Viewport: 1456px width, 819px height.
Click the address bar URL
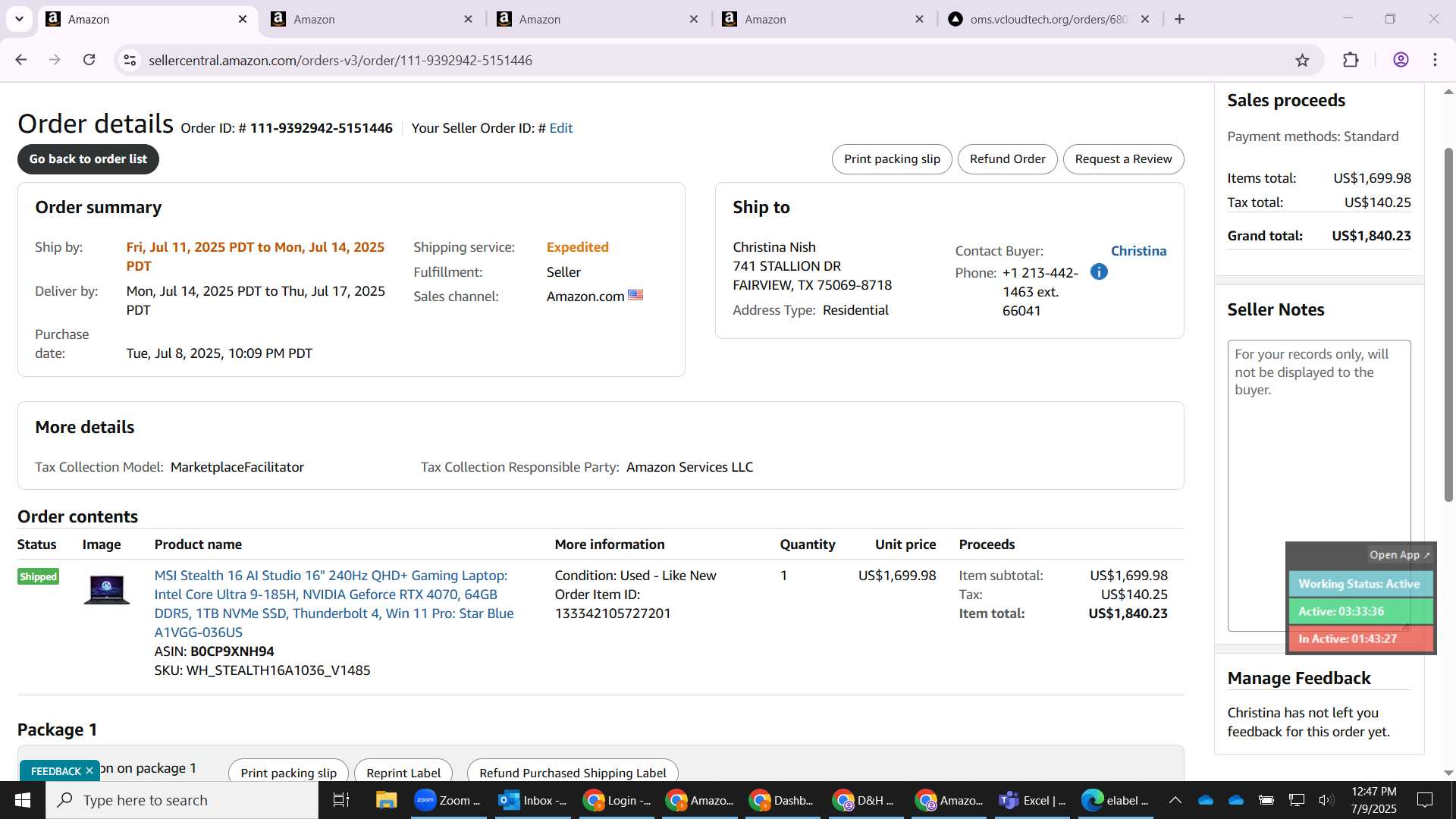point(340,60)
